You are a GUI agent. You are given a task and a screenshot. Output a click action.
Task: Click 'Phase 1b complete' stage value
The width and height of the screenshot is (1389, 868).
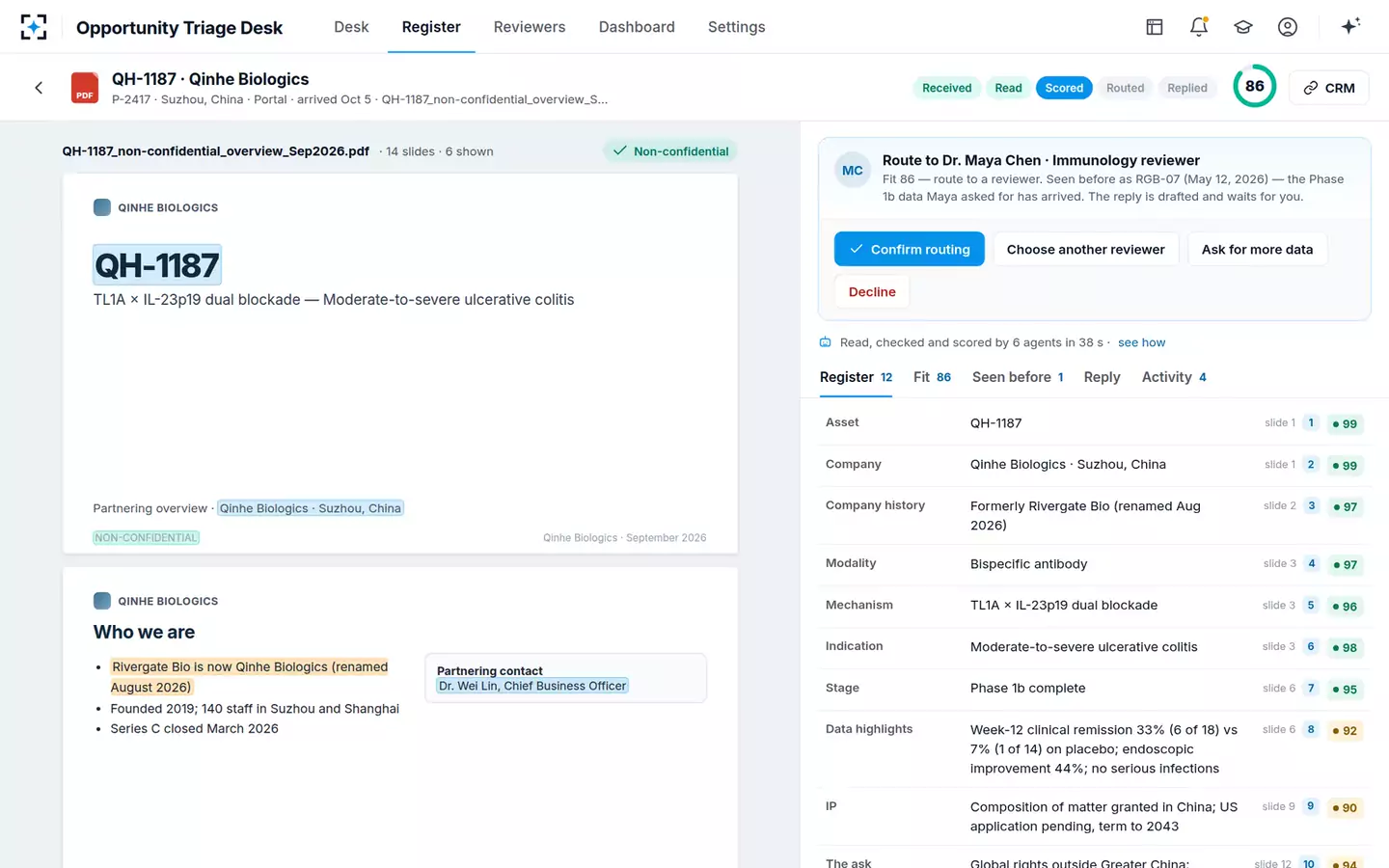pos(1027,688)
